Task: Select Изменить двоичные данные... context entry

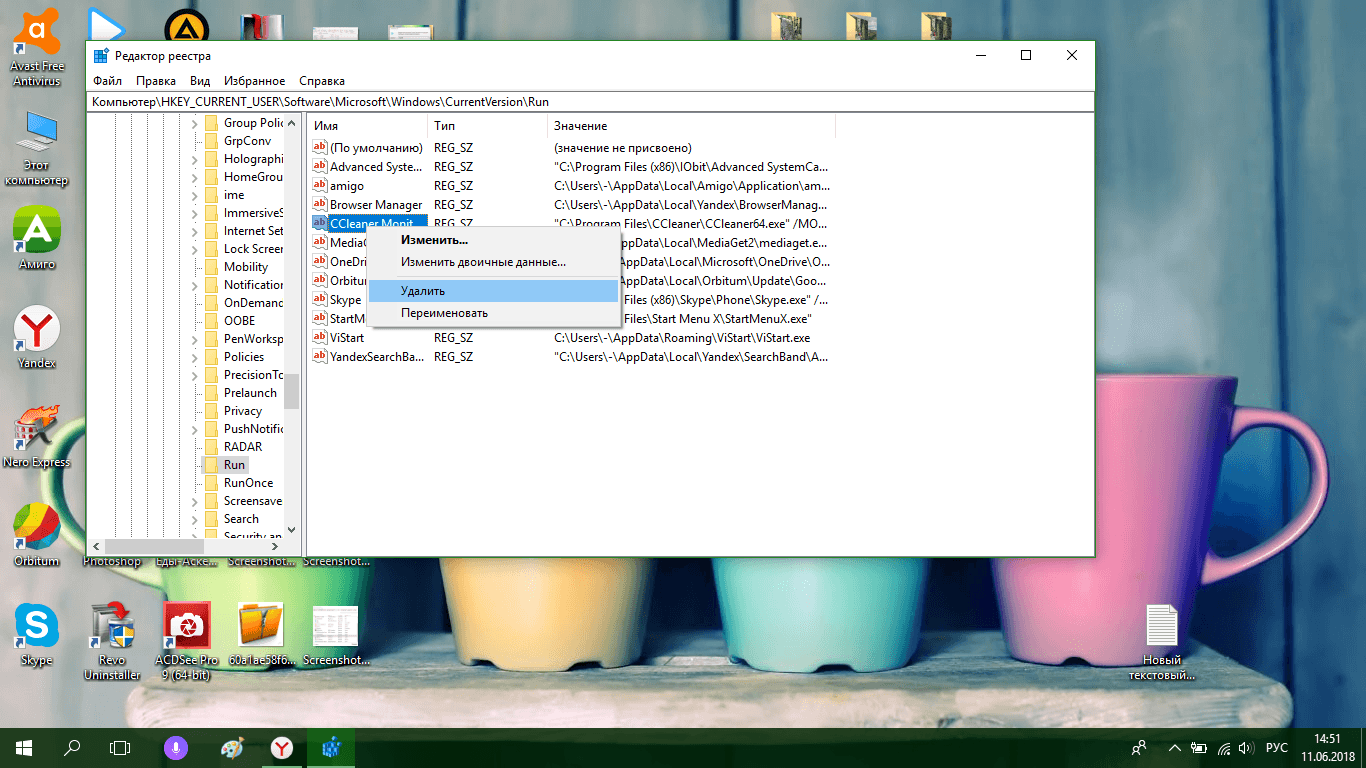Action: [493, 262]
